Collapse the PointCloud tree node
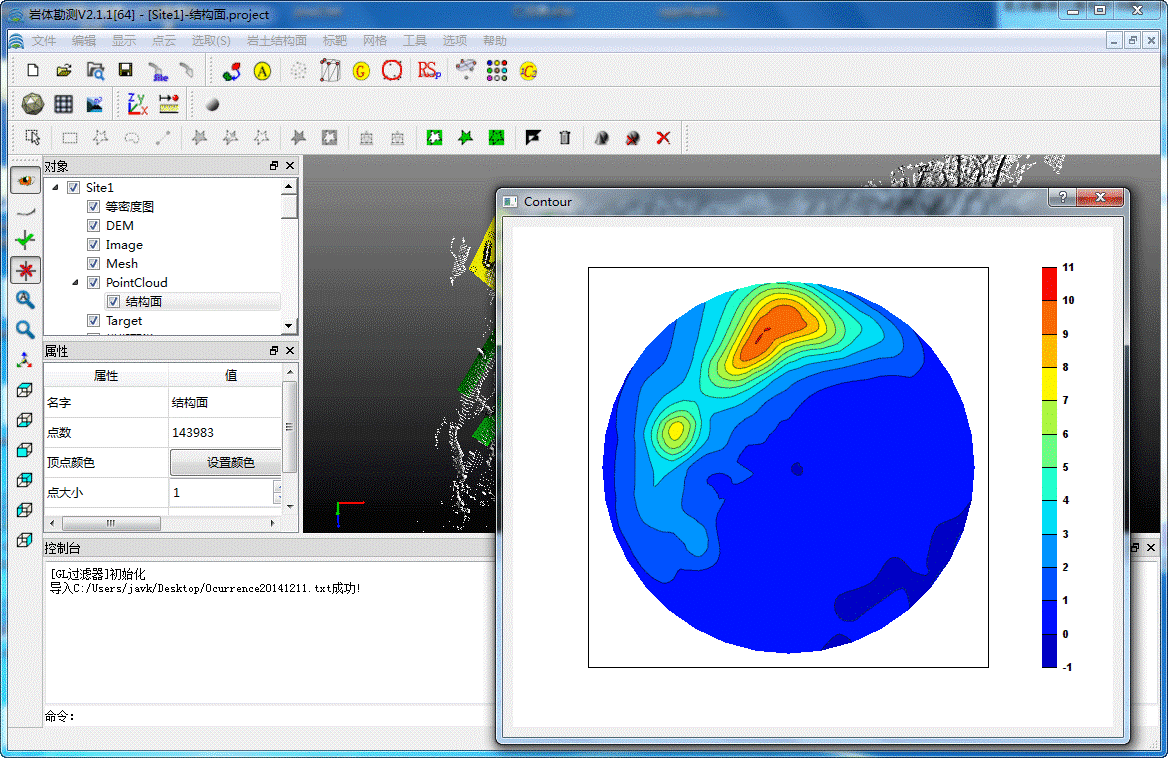This screenshot has height=758, width=1168. (74, 283)
